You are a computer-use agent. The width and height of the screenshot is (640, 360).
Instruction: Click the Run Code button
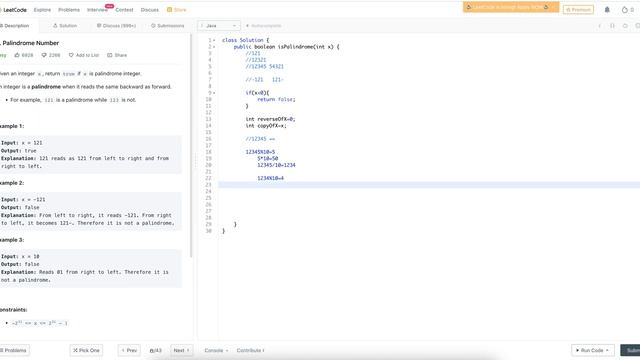pyautogui.click(x=592, y=351)
